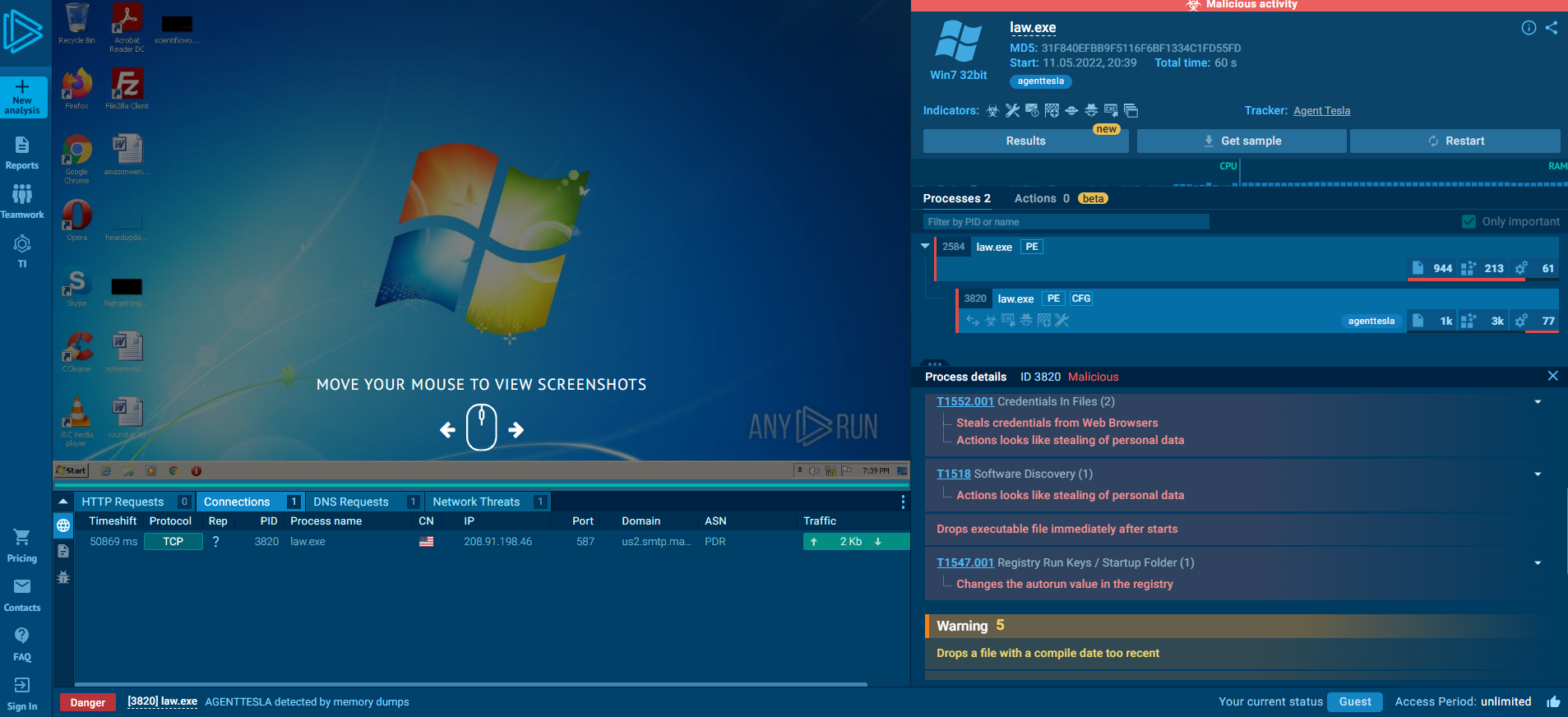Click the horizontal scrollbar under connections table

[x=471, y=684]
